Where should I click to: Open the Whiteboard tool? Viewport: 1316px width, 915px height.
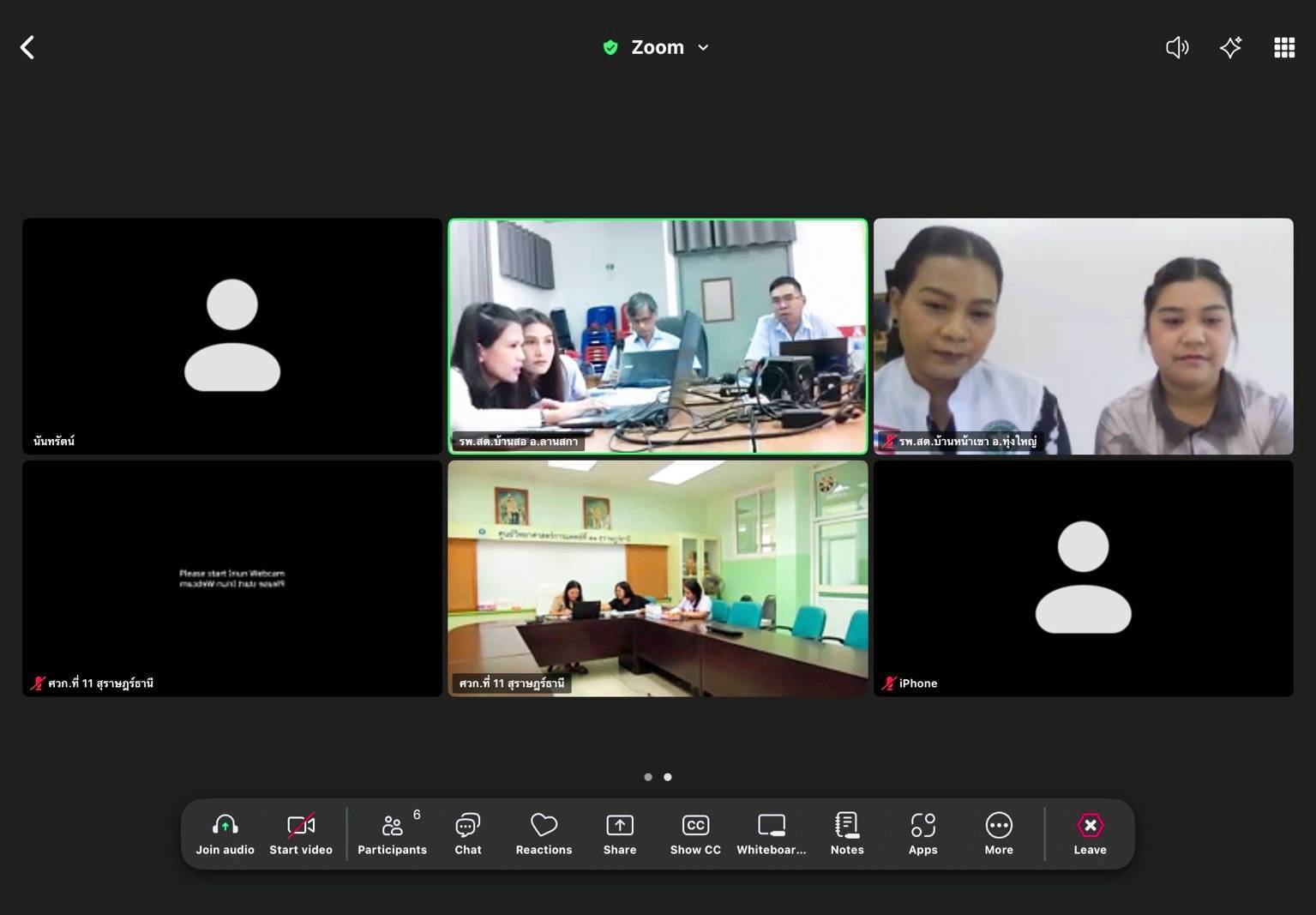point(771,834)
